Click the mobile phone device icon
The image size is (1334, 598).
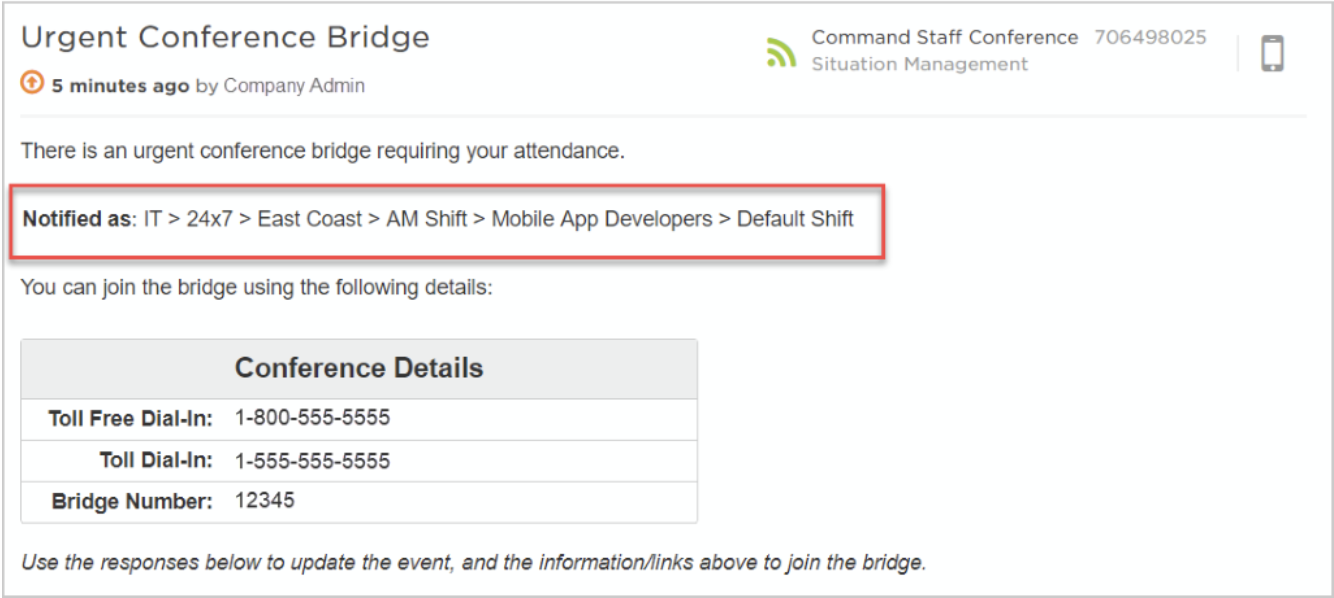click(1272, 53)
